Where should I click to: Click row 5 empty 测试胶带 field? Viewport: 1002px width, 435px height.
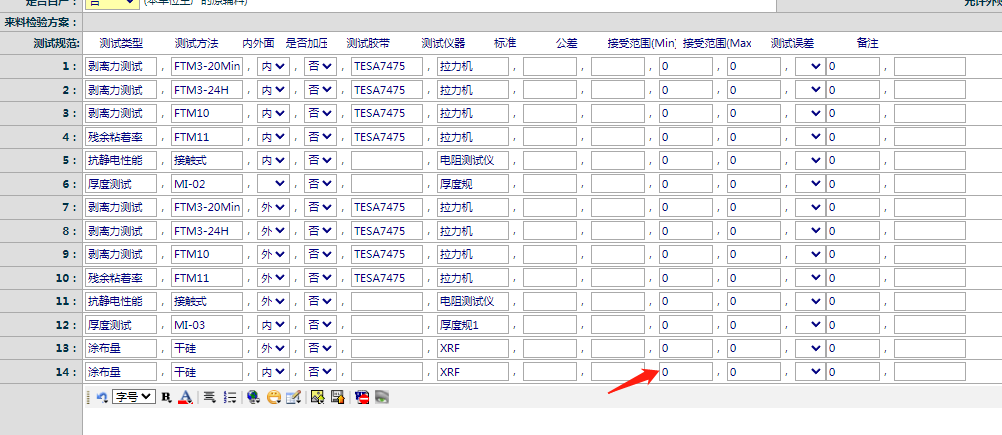click(x=387, y=160)
